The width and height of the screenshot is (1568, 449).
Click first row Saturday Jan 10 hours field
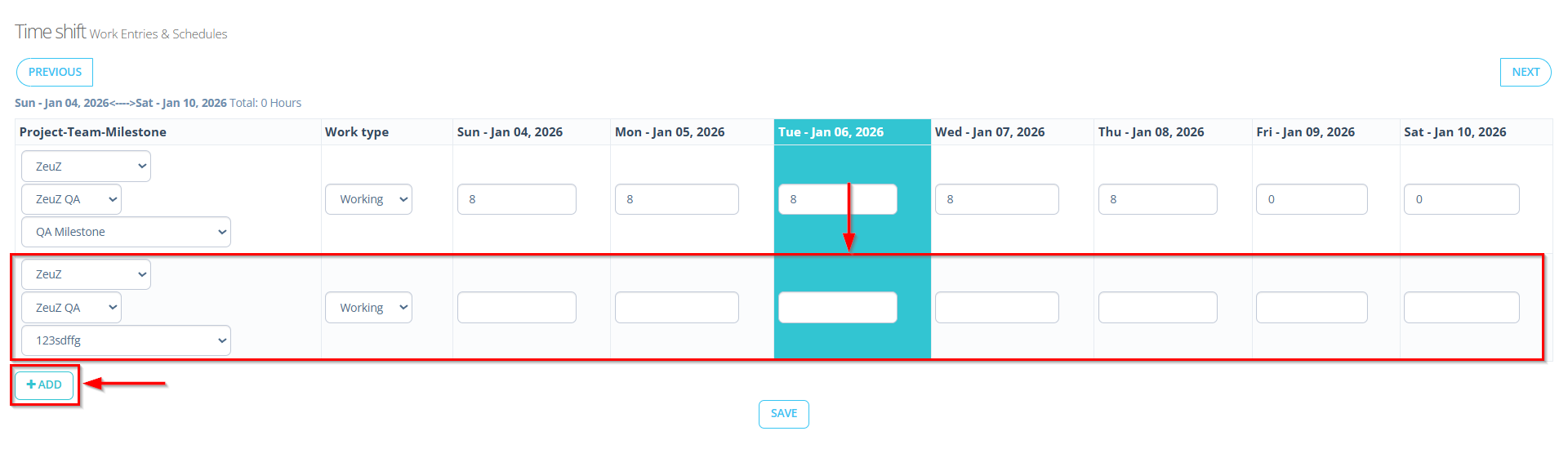click(1461, 199)
